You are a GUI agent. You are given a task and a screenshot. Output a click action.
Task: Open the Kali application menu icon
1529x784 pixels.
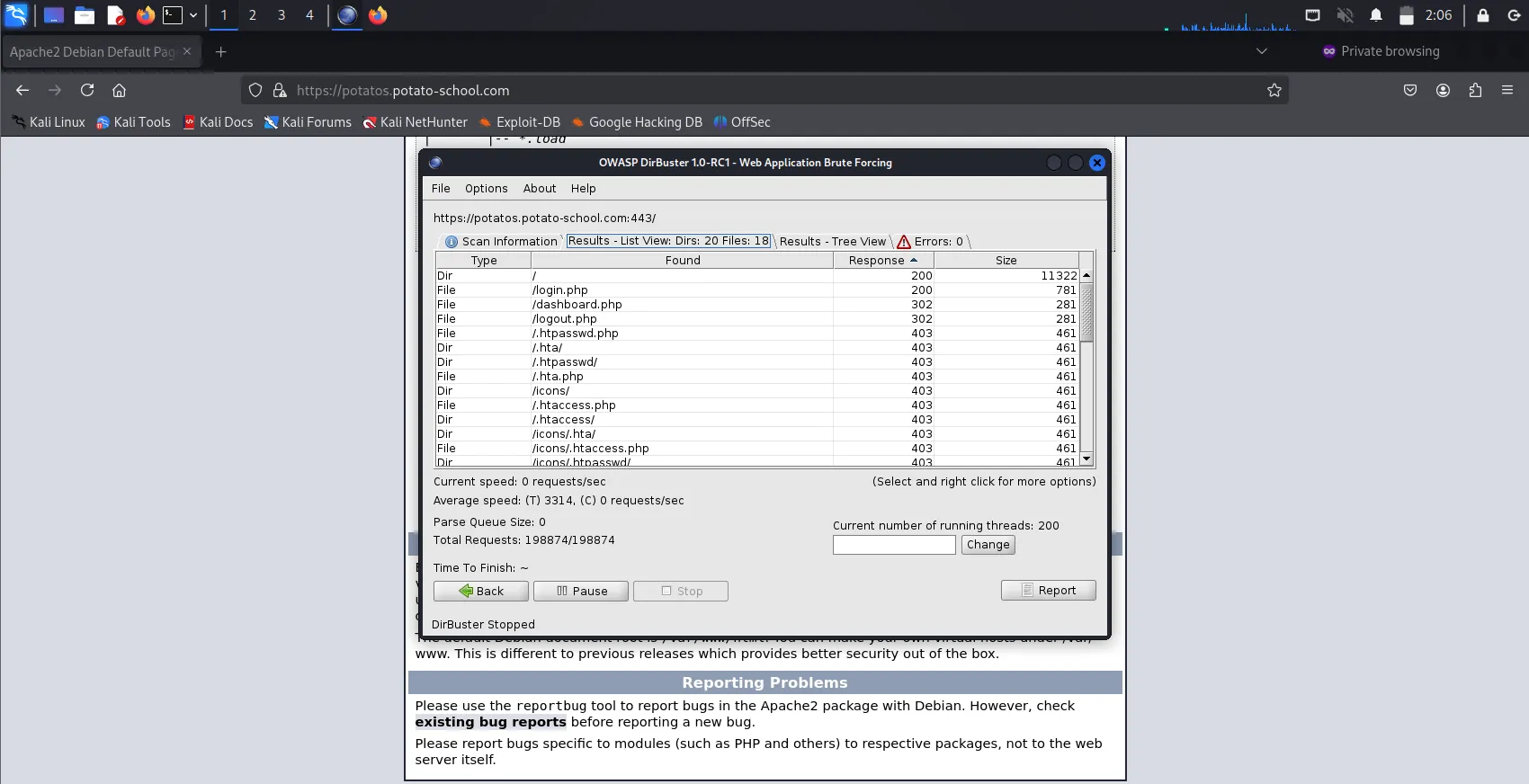[16, 14]
